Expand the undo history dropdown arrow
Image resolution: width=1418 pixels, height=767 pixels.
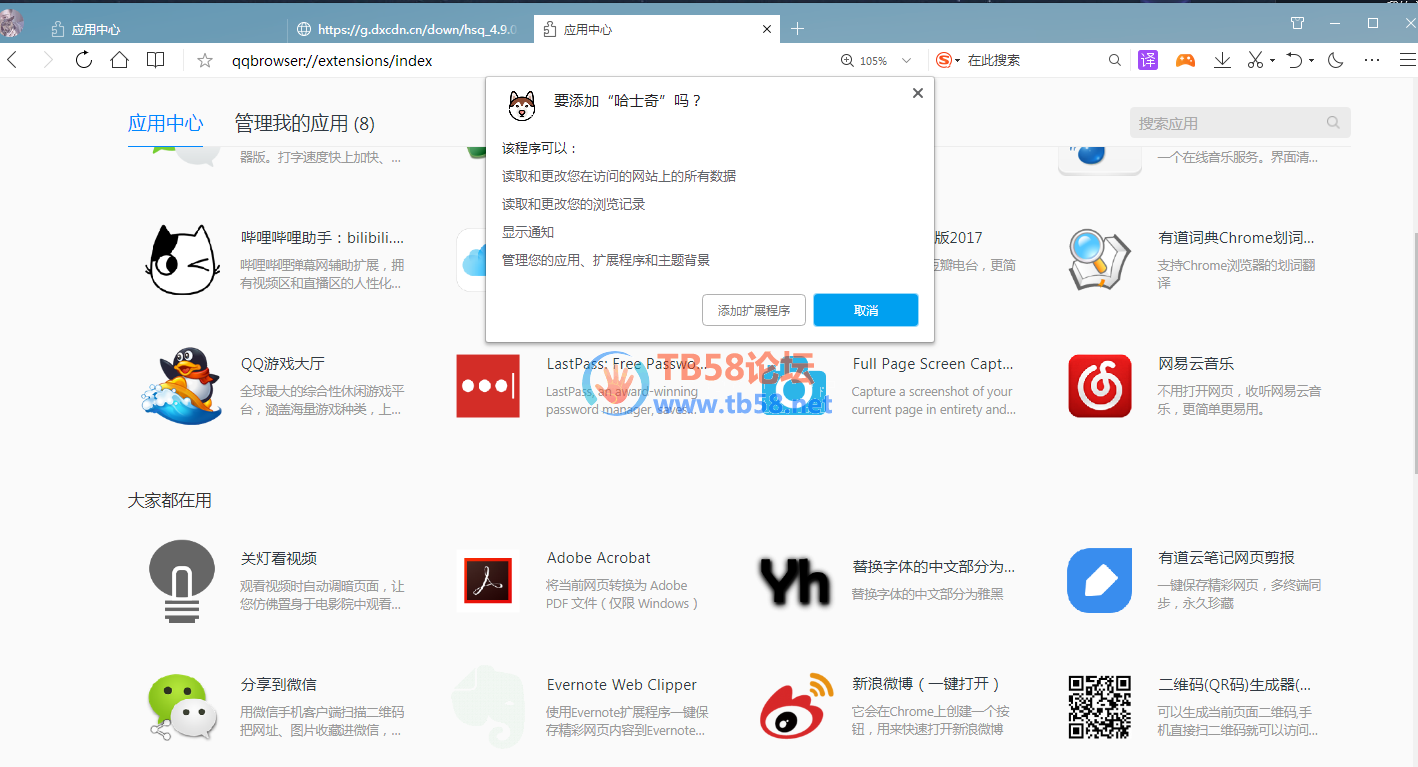(x=1311, y=61)
